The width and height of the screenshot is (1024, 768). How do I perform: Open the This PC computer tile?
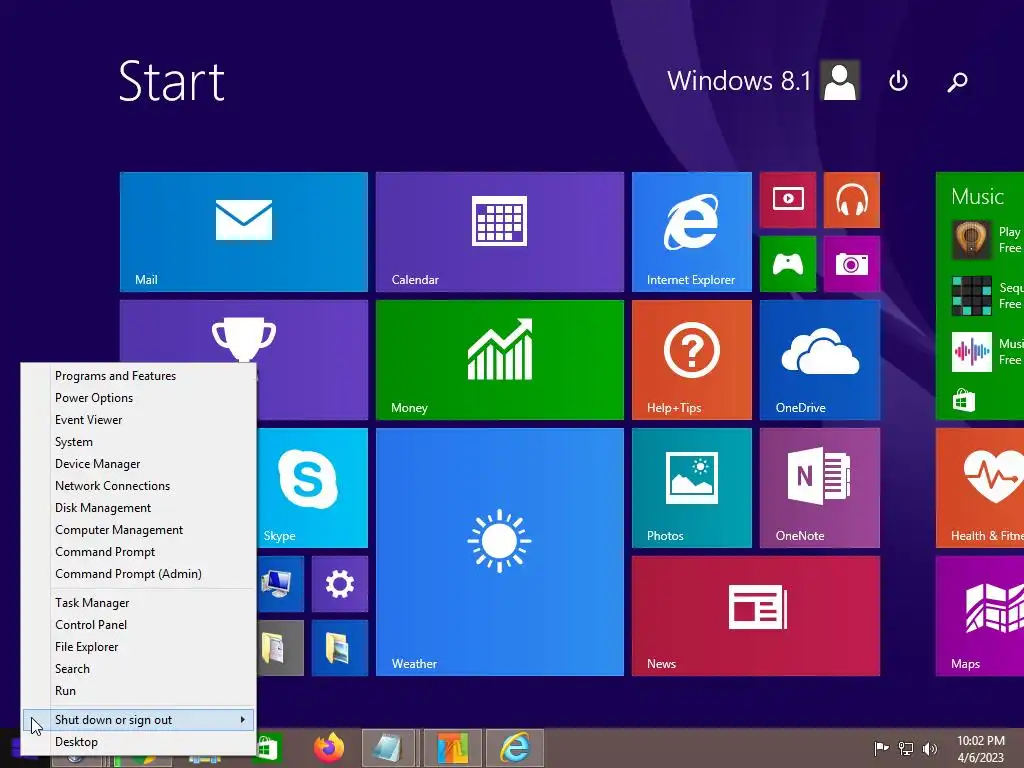[280, 584]
